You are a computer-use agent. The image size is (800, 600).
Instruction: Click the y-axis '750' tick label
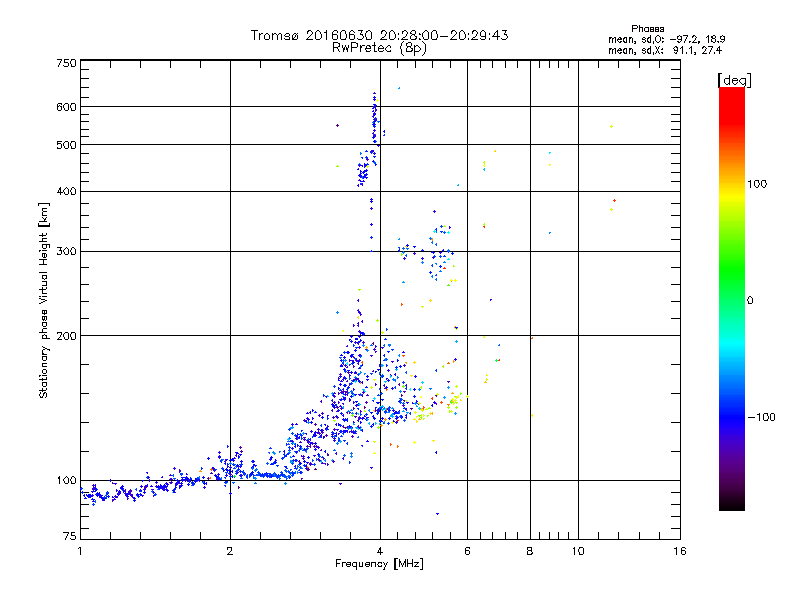pyautogui.click(x=66, y=63)
